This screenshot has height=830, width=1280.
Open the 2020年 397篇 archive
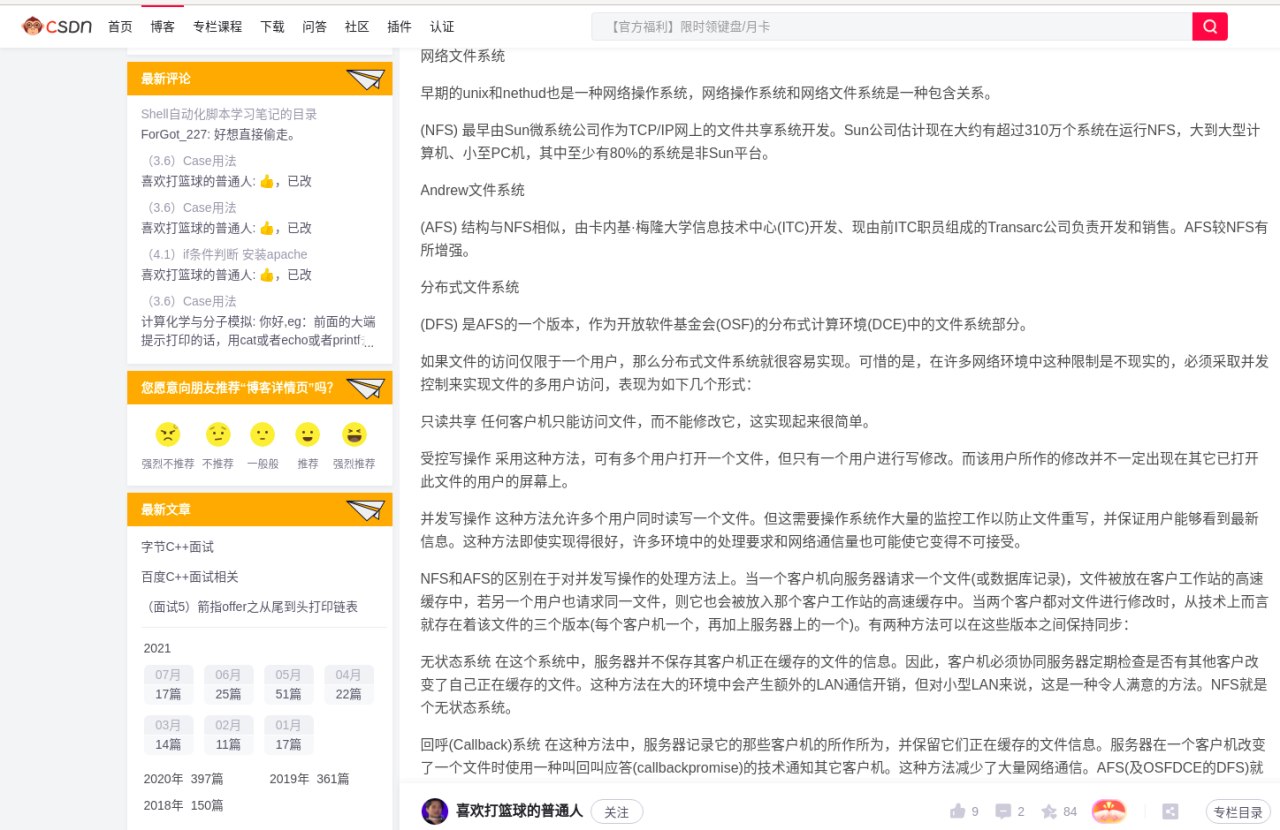point(183,779)
